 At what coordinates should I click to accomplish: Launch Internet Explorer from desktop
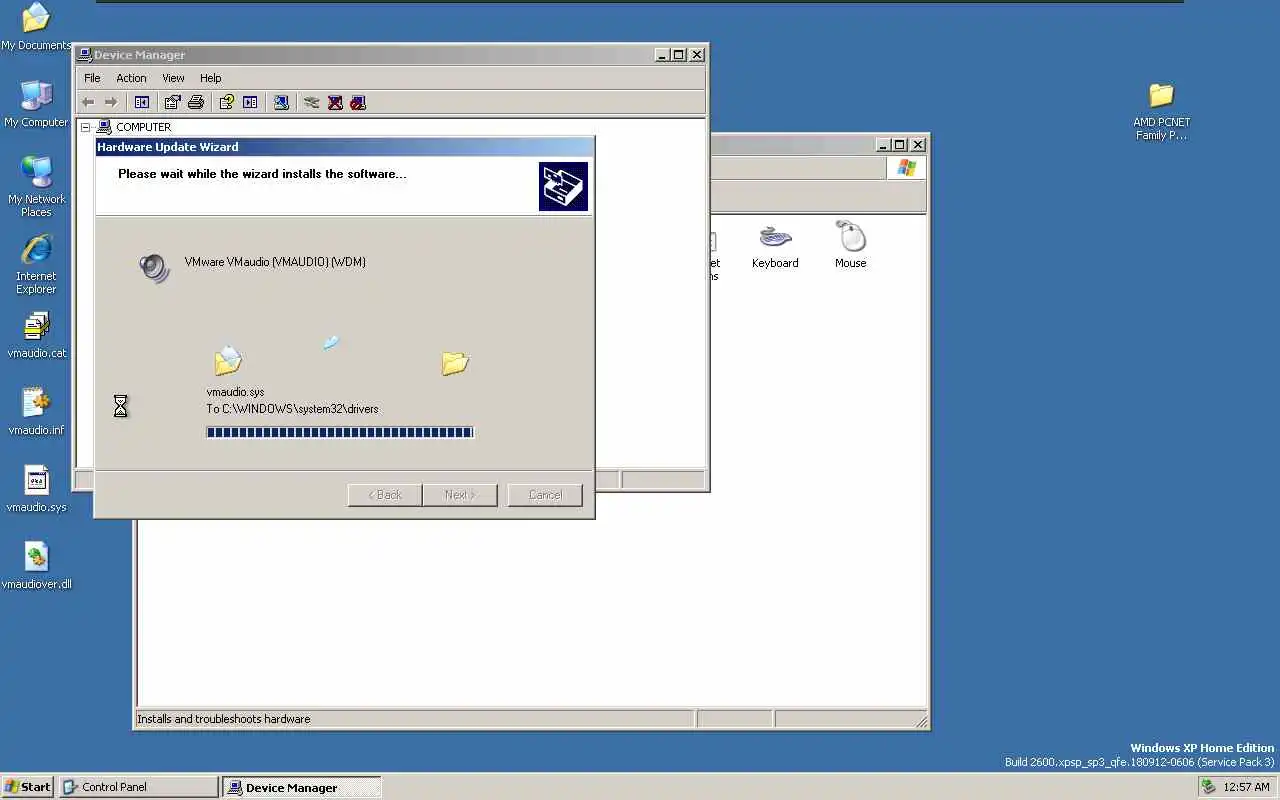(x=36, y=264)
